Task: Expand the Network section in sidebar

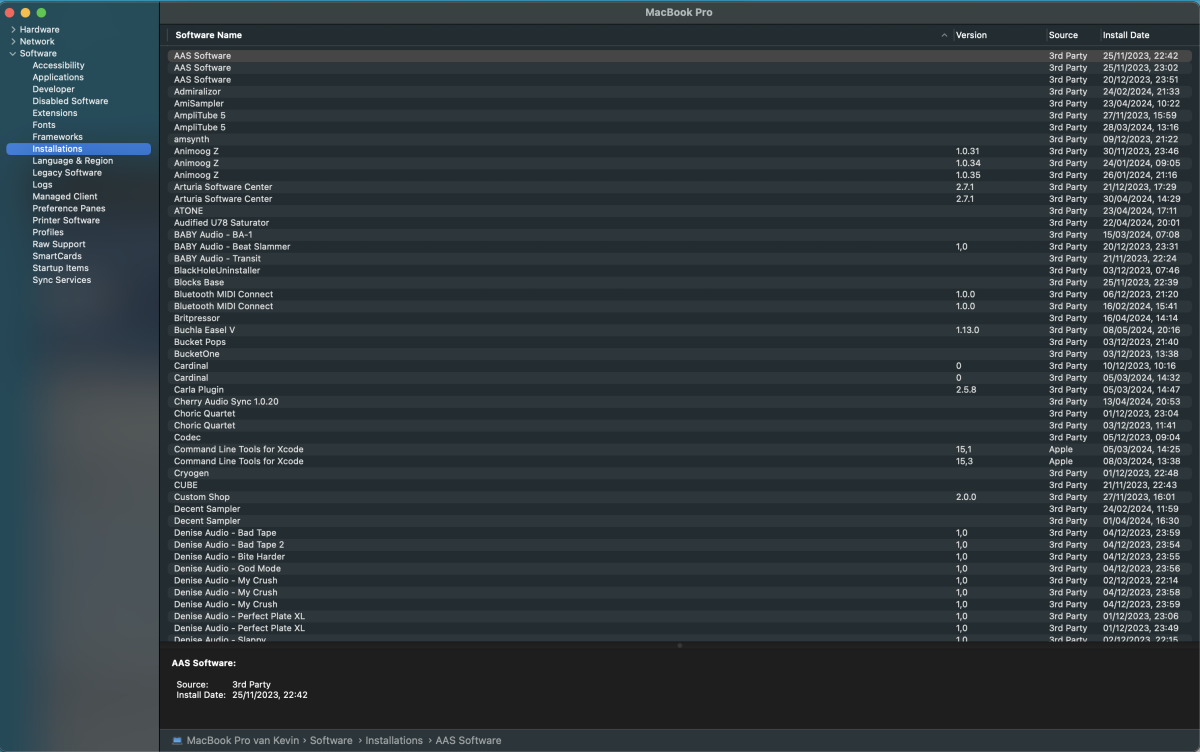Action: click(13, 42)
